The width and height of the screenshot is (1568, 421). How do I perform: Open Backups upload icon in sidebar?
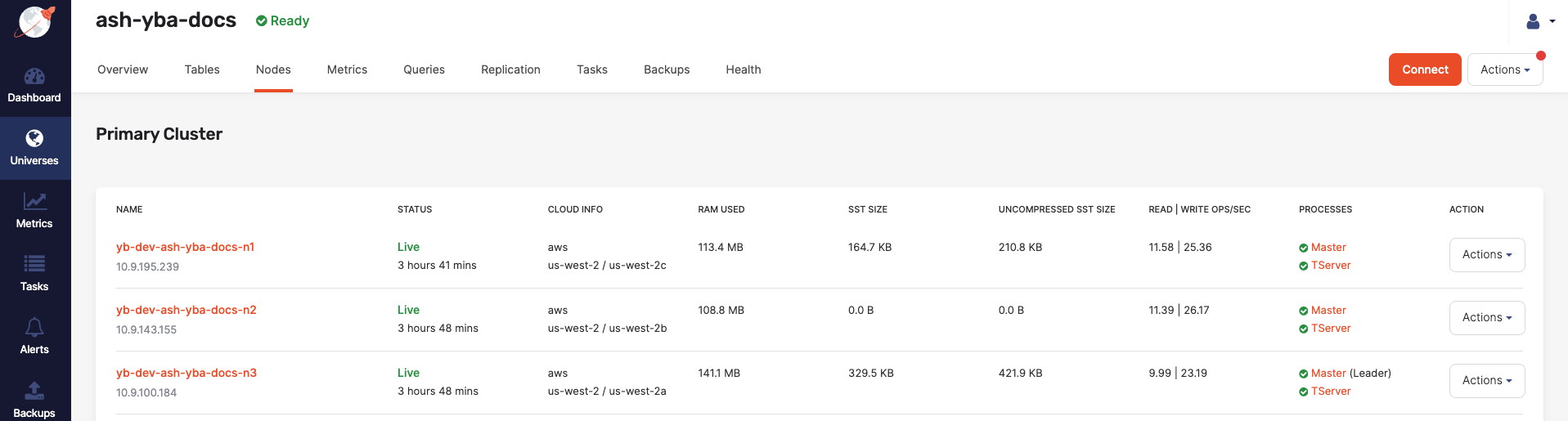click(x=34, y=391)
